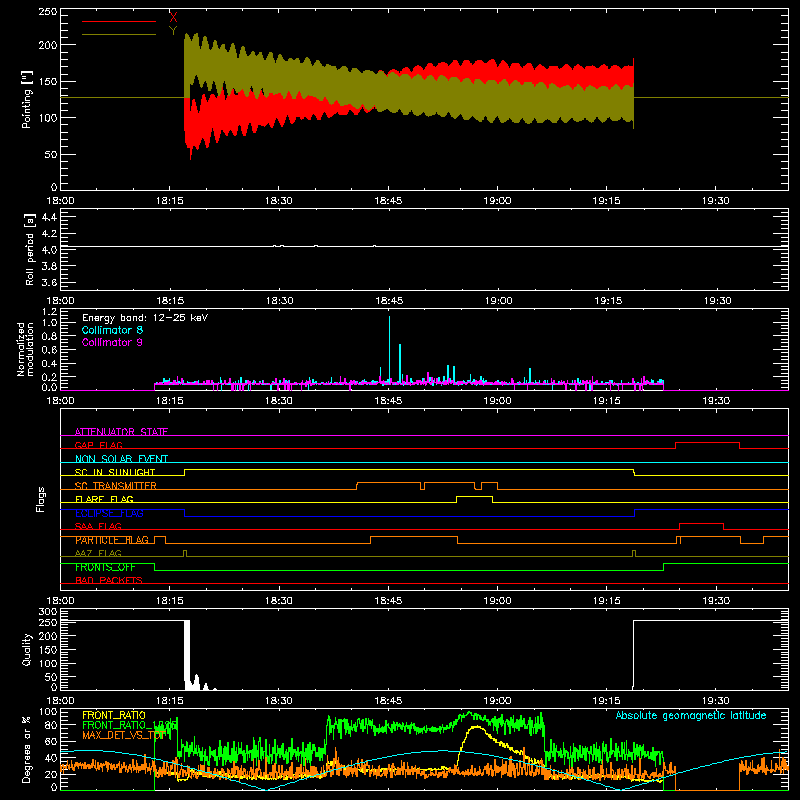
Task: Click the raised GAP_FLAG pulse near 19:30
Action: (707, 443)
